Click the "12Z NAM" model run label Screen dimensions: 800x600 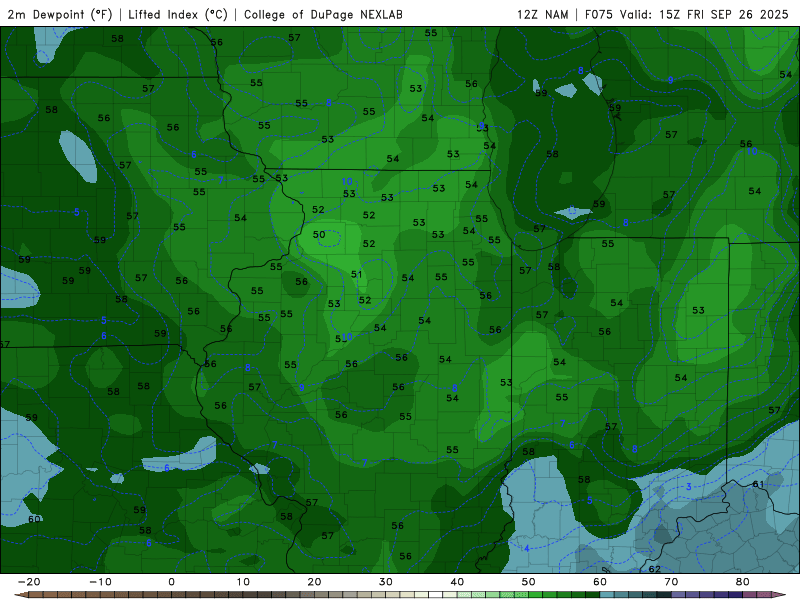542,14
